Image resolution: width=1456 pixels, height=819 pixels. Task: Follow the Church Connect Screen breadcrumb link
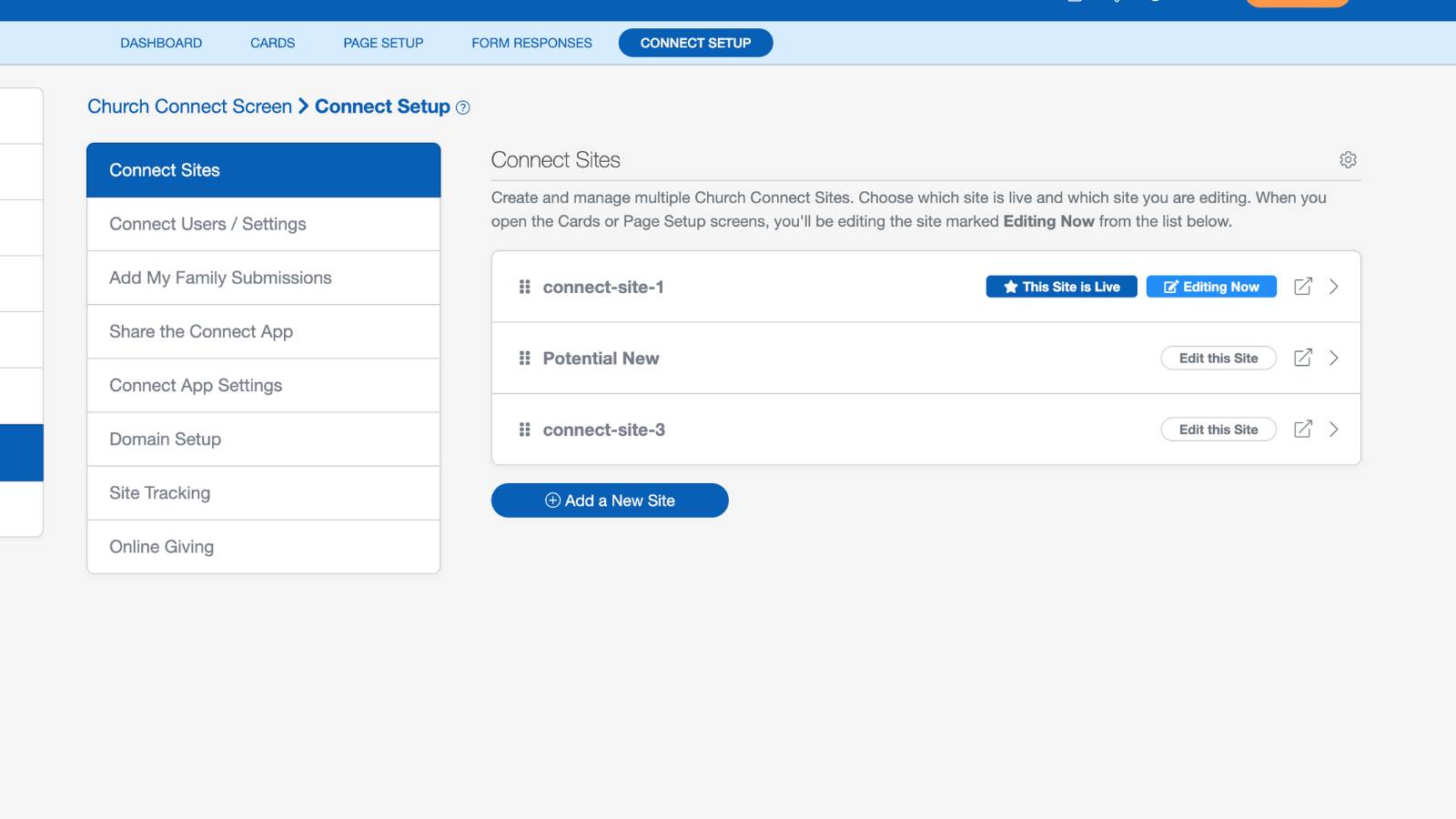coord(189,106)
